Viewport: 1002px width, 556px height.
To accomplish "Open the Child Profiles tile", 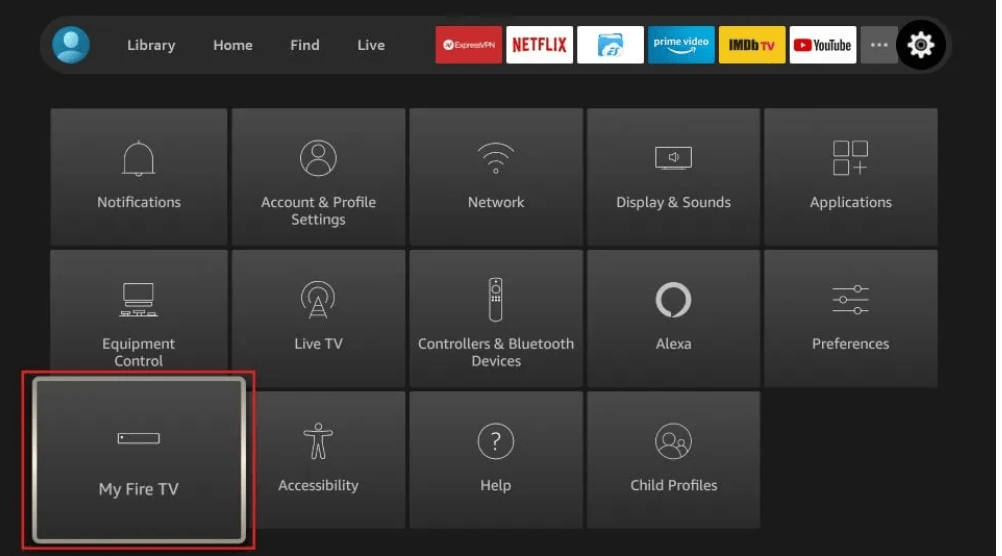I will point(673,460).
